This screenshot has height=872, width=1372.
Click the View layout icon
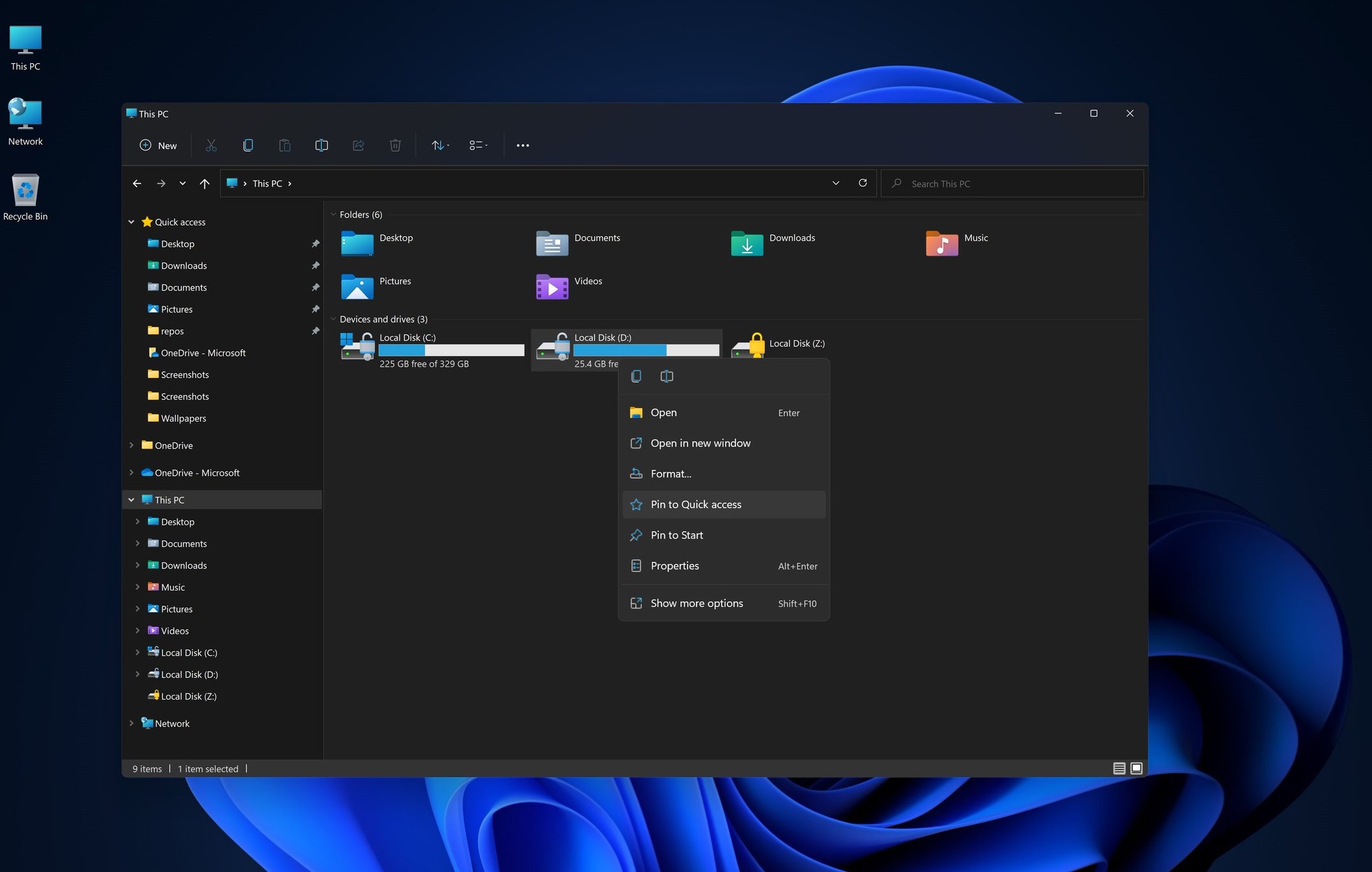pyautogui.click(x=478, y=145)
